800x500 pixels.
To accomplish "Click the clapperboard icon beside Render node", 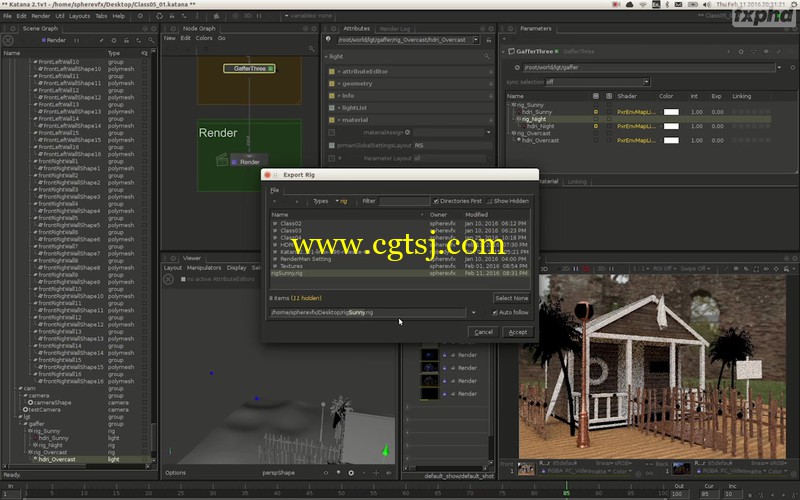I will click(221, 160).
